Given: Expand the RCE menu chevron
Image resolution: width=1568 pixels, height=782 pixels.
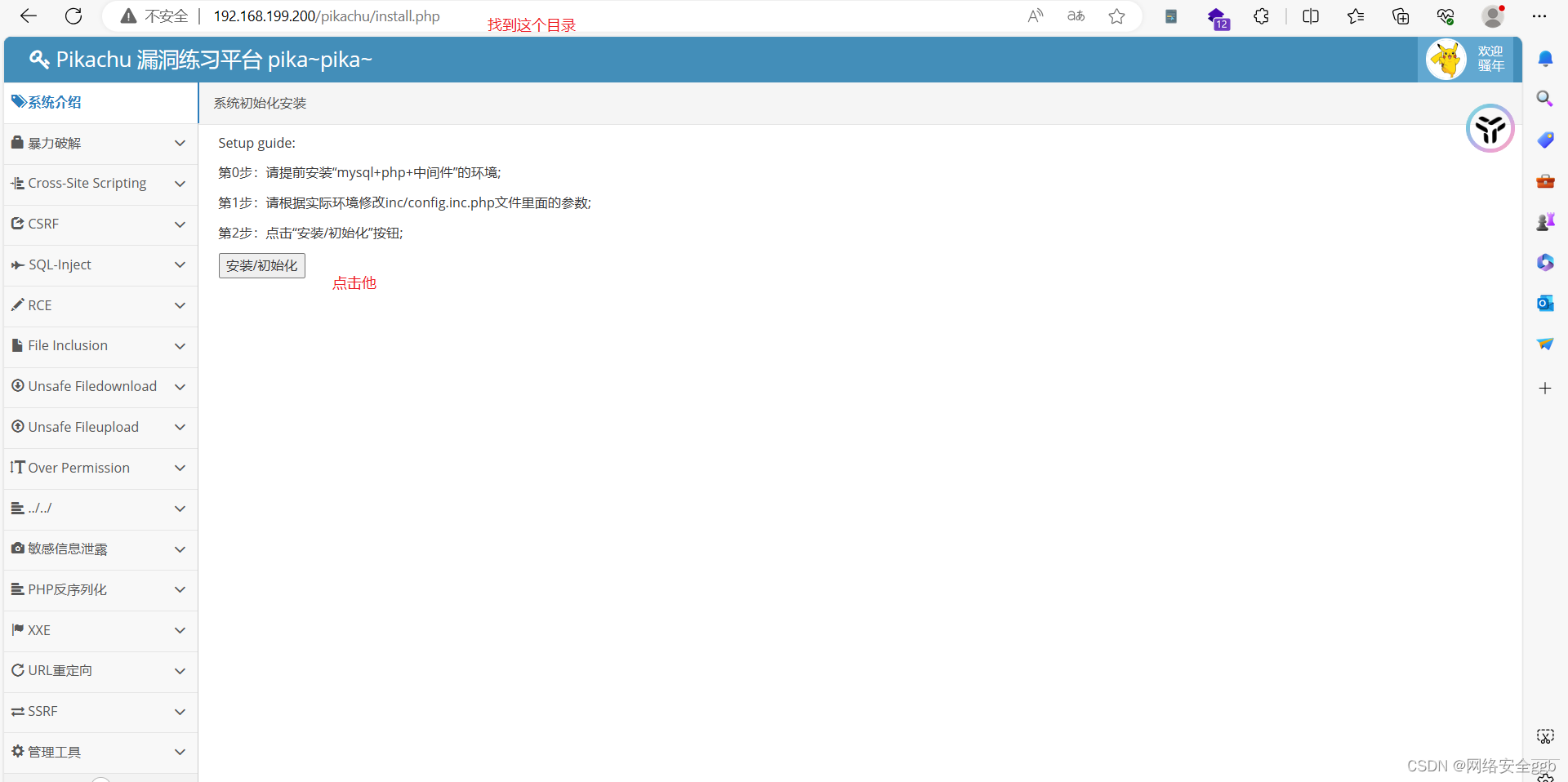Looking at the screenshot, I should tap(180, 305).
